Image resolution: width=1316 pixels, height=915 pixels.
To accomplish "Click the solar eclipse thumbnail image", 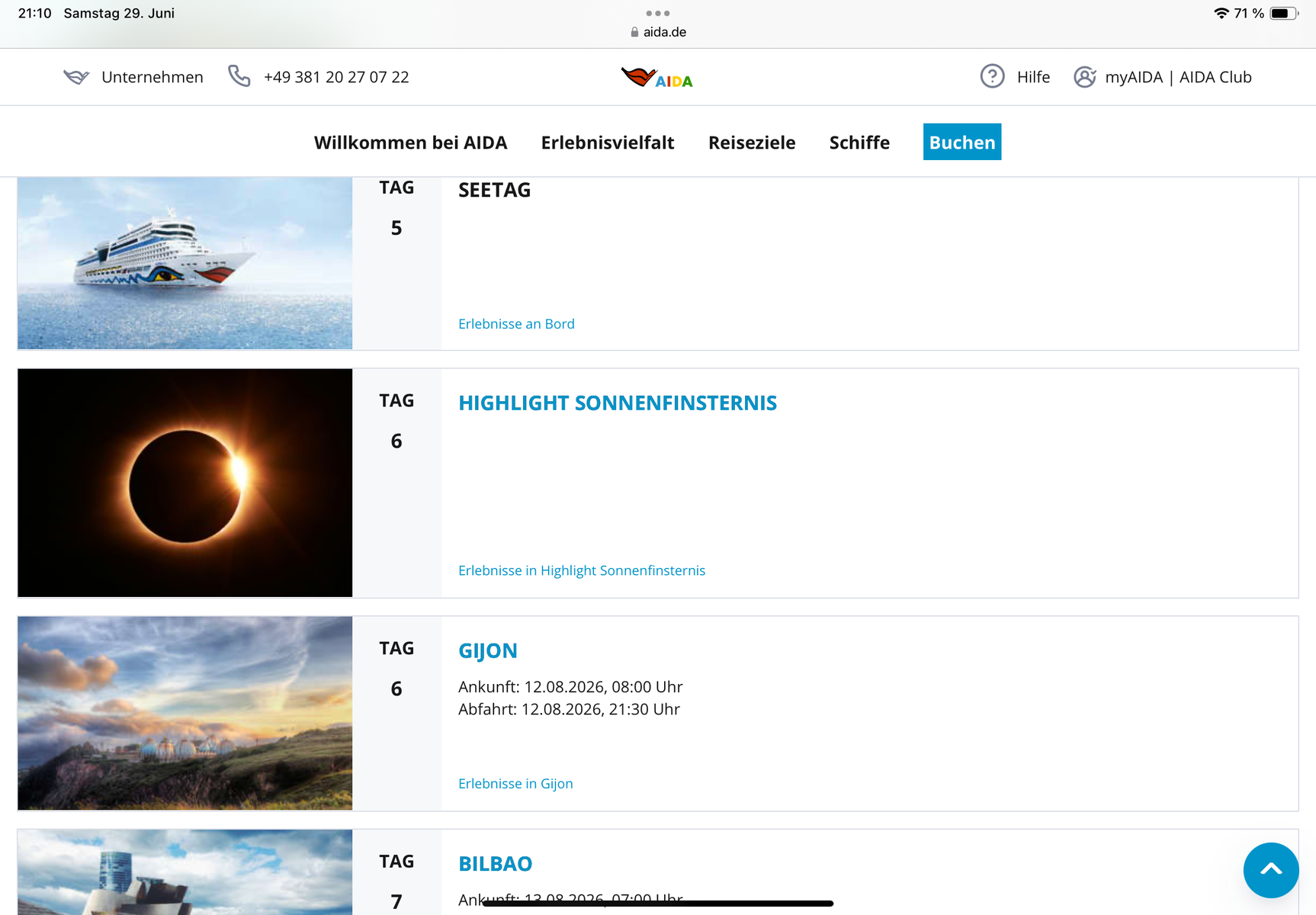I will (185, 483).
